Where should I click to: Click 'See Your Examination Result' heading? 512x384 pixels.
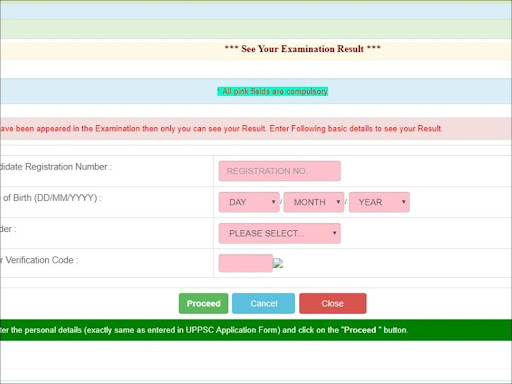(302, 49)
